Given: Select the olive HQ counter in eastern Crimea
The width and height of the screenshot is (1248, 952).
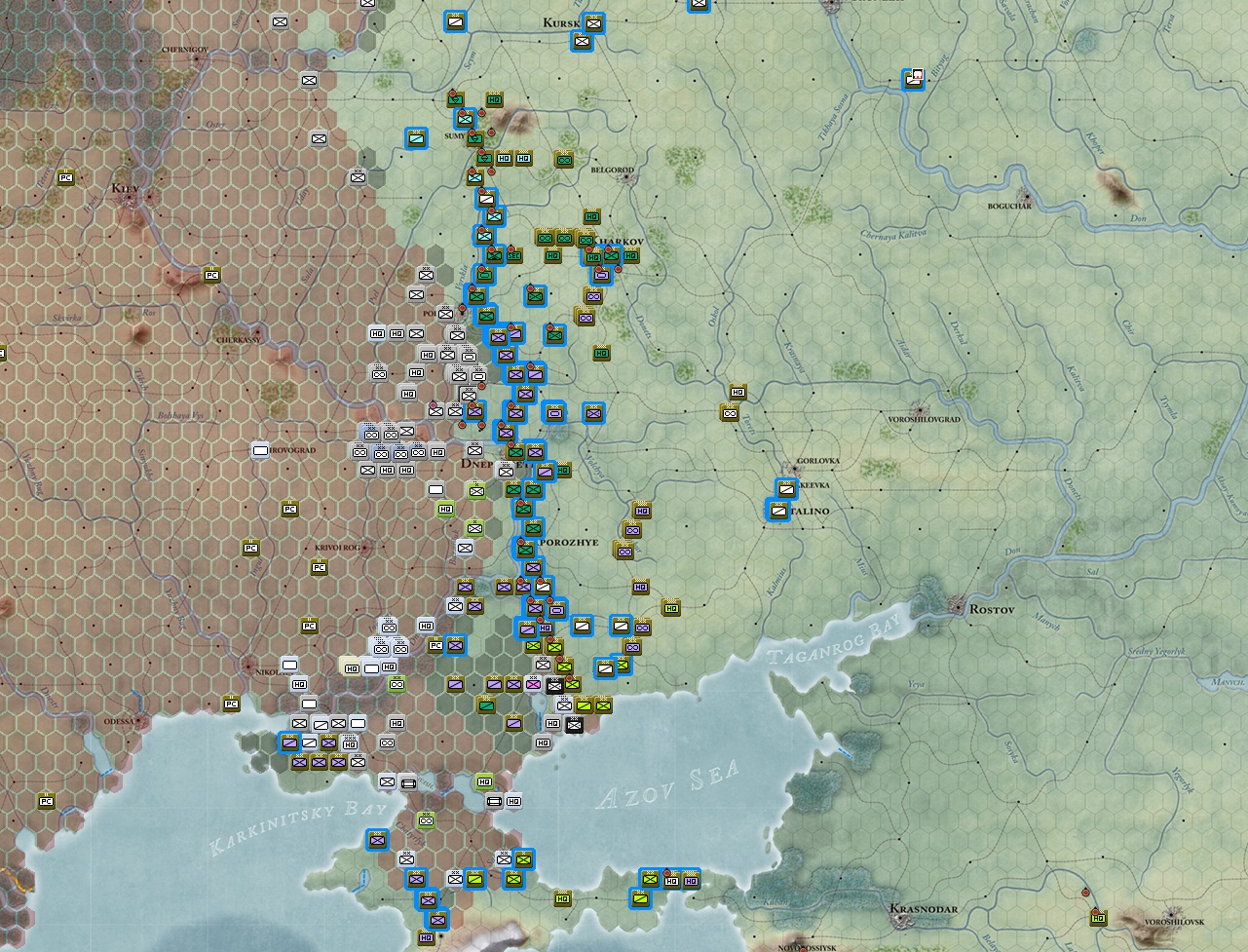Looking at the screenshot, I should 562,898.
